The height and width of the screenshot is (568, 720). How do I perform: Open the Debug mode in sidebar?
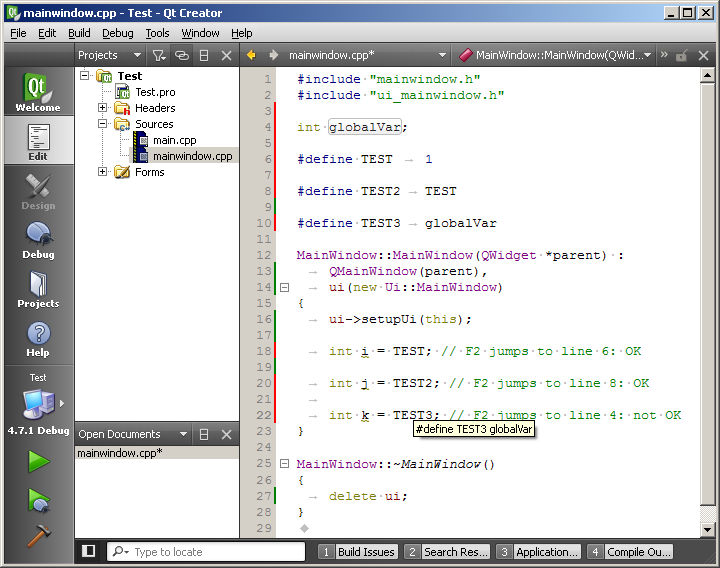click(x=38, y=240)
